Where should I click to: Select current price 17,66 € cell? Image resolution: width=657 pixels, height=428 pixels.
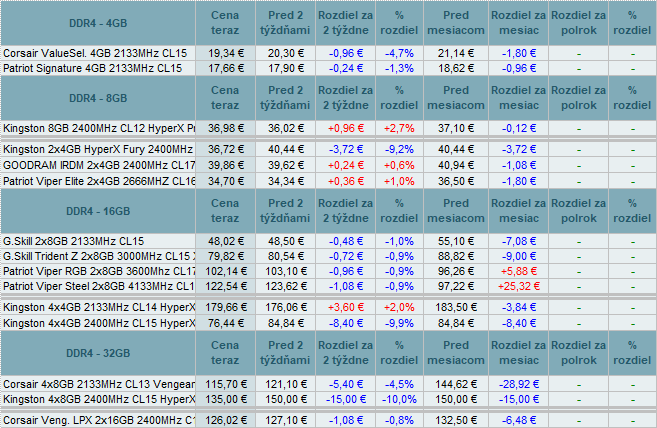225,68
